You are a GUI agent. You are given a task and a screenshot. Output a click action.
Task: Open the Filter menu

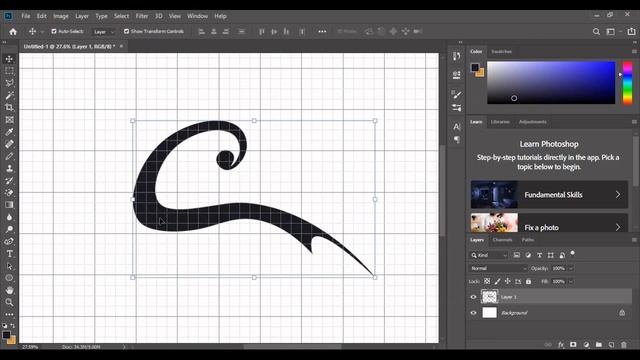click(x=142, y=16)
